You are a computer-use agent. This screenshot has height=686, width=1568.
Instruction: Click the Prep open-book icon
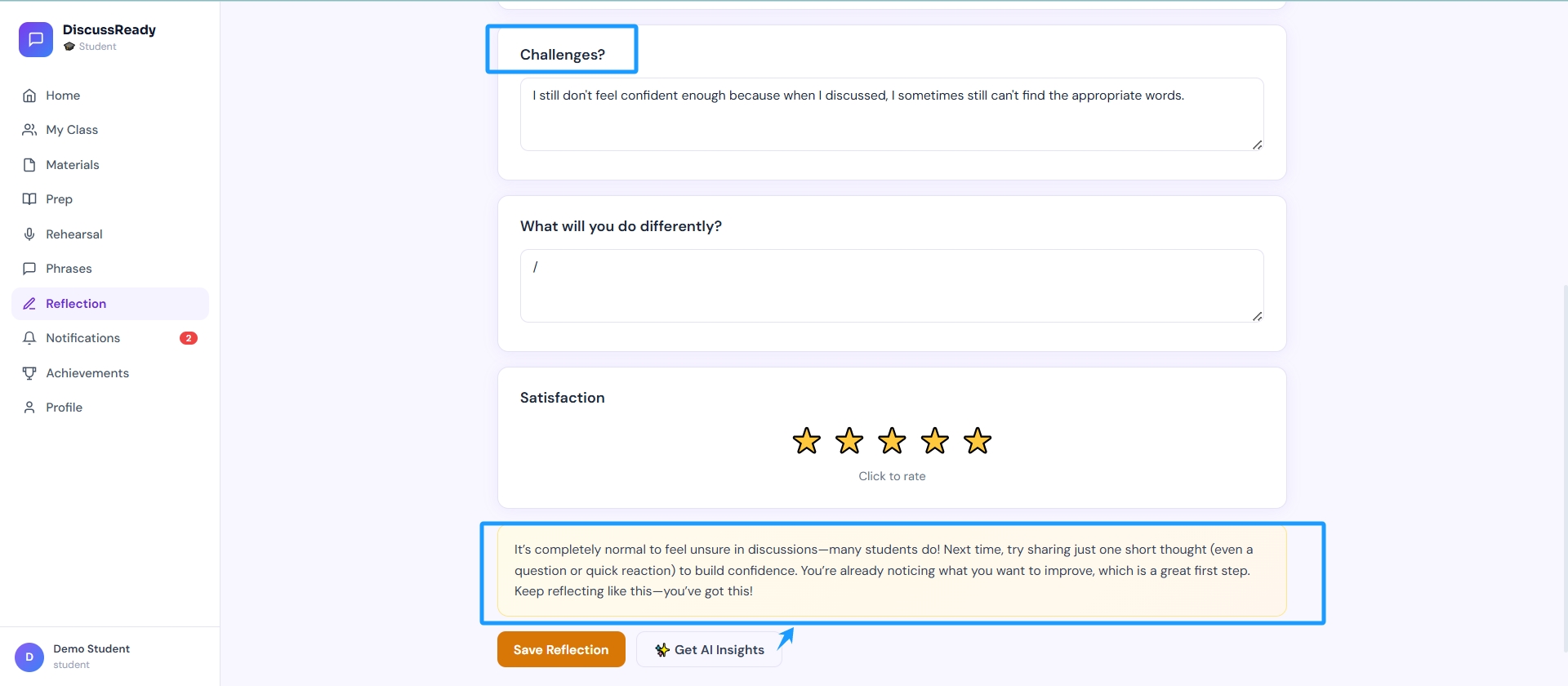click(x=29, y=199)
